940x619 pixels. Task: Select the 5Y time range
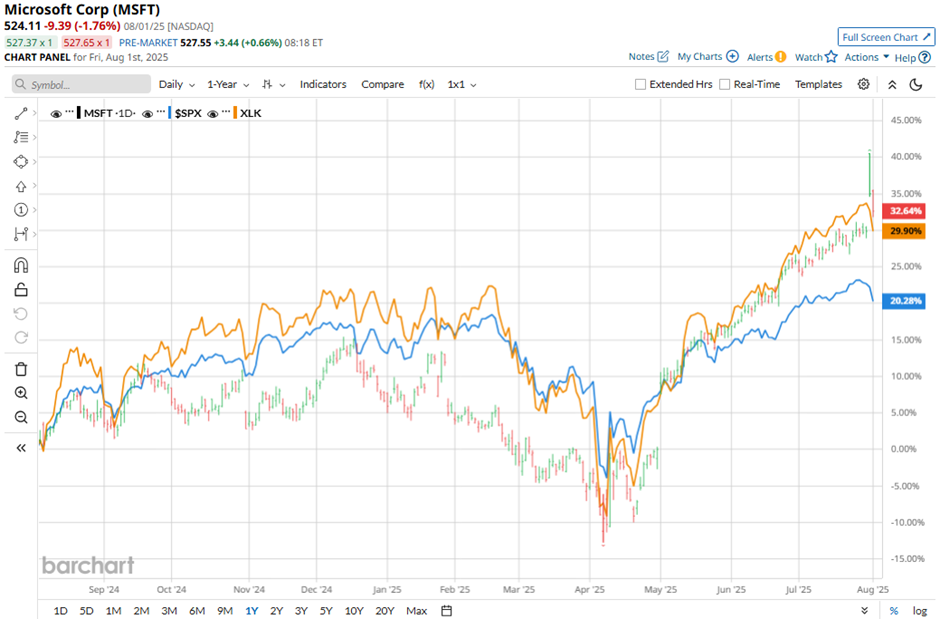point(326,611)
